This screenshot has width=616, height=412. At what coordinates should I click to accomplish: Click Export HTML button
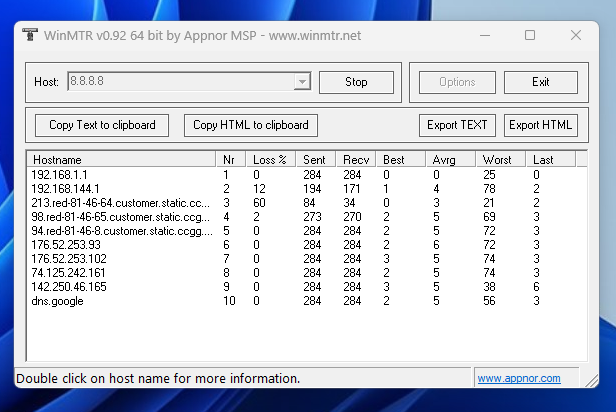[540, 125]
